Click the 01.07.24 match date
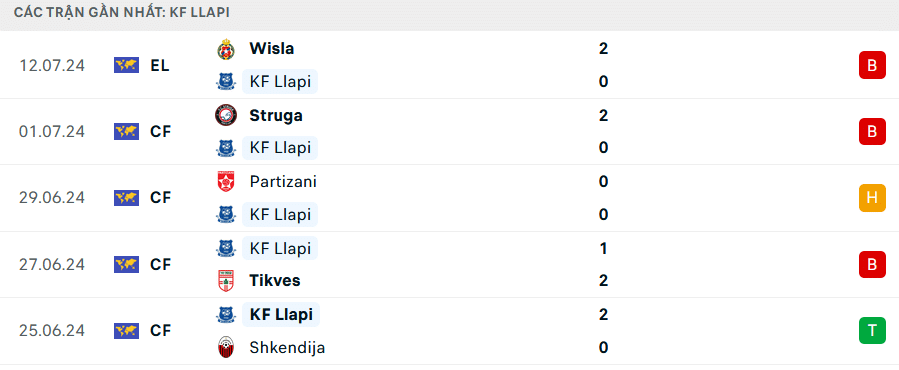Viewport: 899px width, 370px height. click(x=52, y=132)
